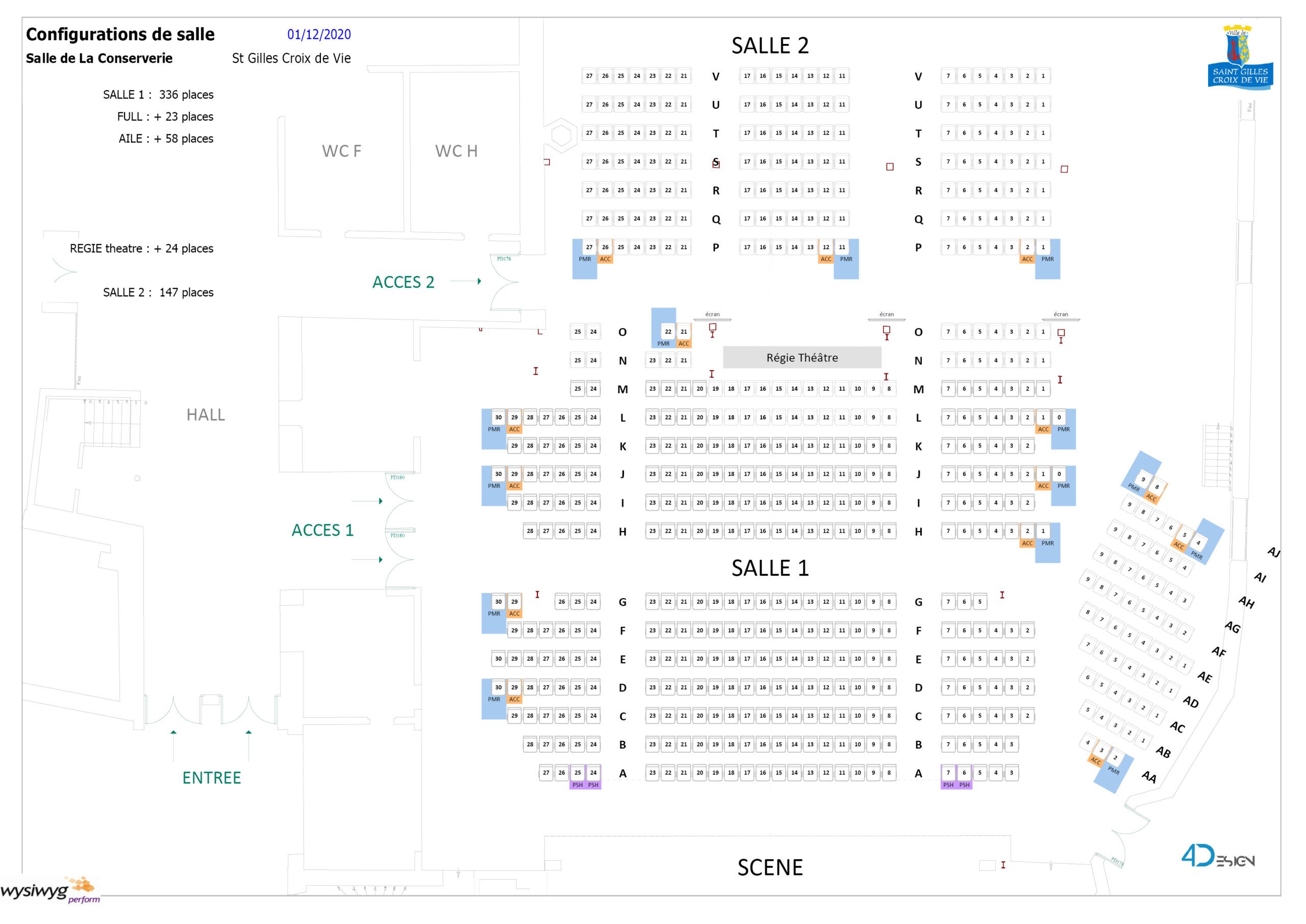Click the ACCES 1 label
Viewport: 1306px width, 924px height.
coord(322,530)
